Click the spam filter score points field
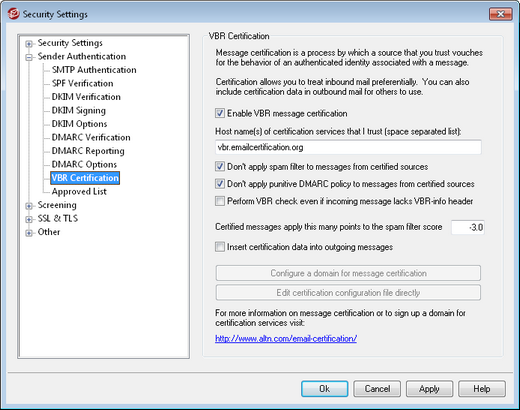Image resolution: width=520 pixels, height=410 pixels. pos(468,227)
